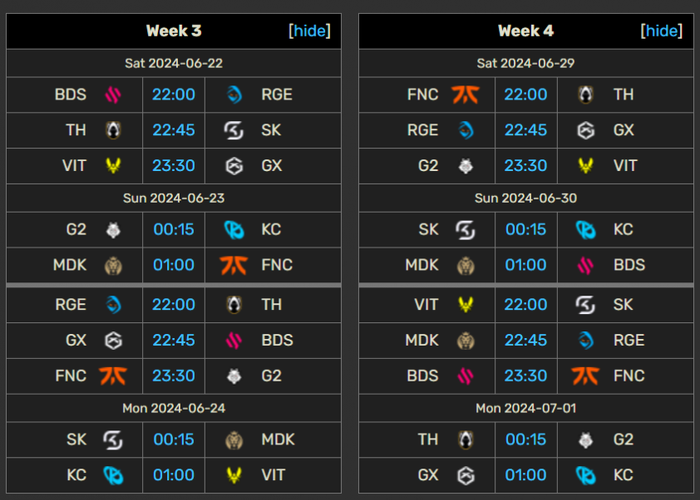Viewport: 700px width, 500px height.
Task: Click GiantX logo in RGE vs GX match
Action: coord(586,130)
